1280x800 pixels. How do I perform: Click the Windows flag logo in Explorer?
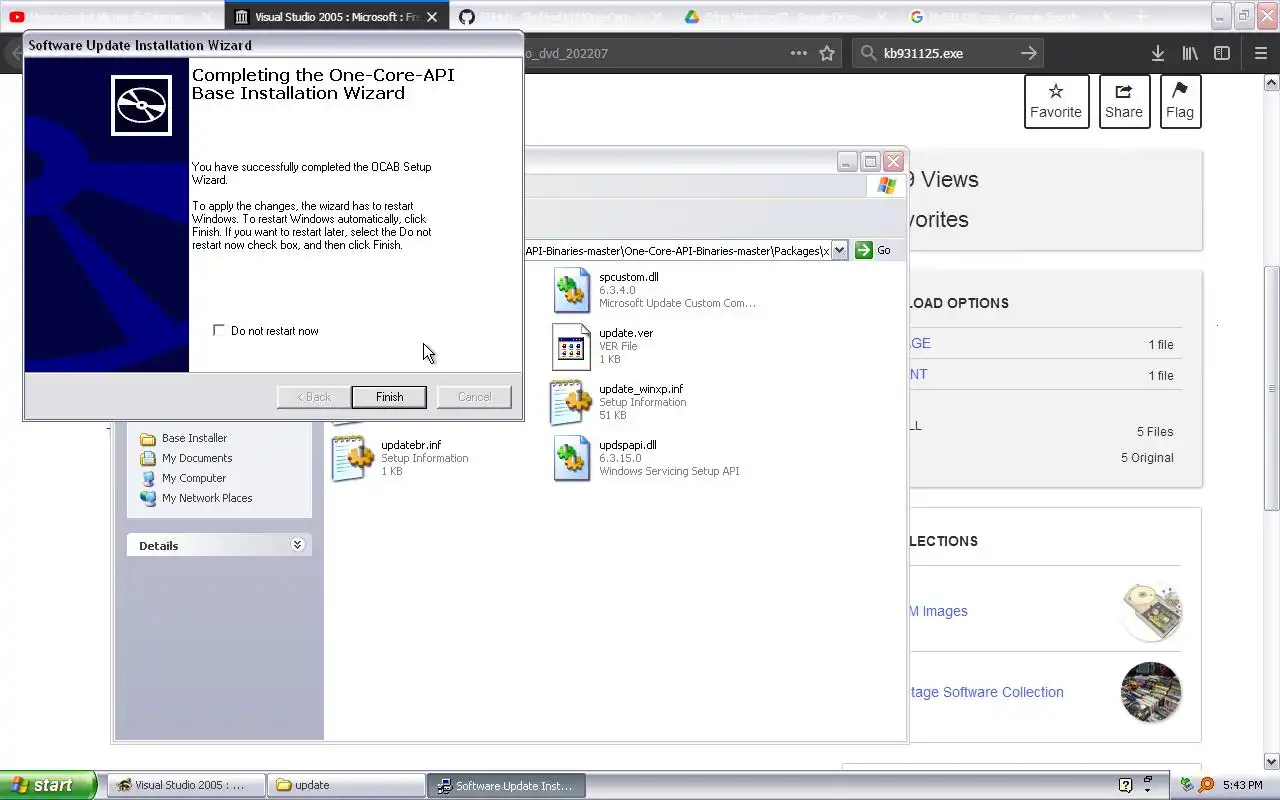tap(886, 186)
